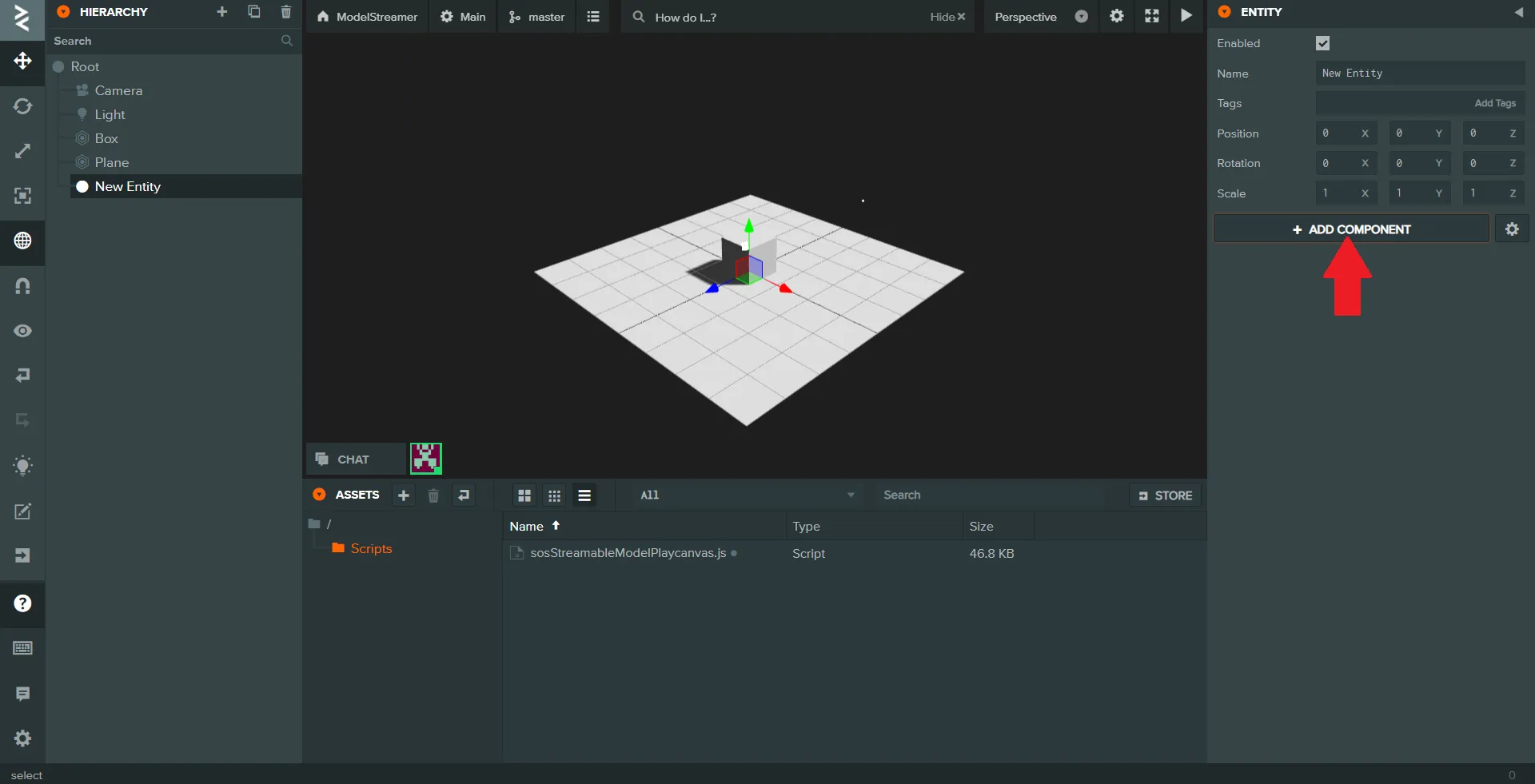Open the publish/download icon in sidebar

[x=22, y=555]
